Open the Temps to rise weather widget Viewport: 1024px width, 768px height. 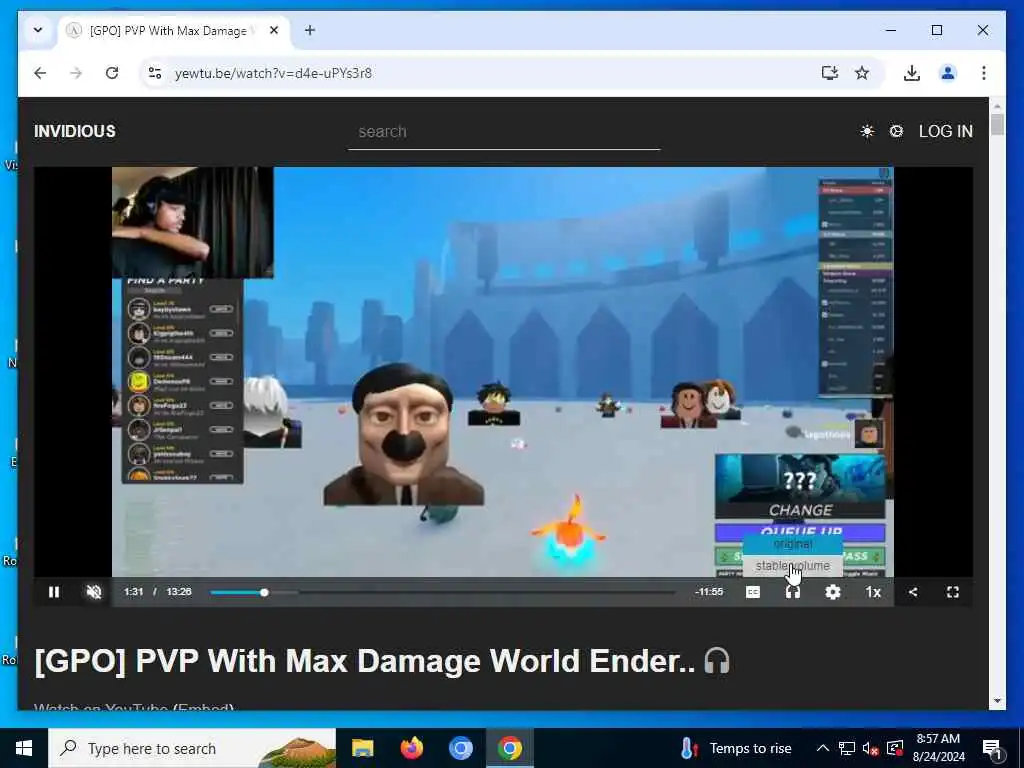(735, 748)
